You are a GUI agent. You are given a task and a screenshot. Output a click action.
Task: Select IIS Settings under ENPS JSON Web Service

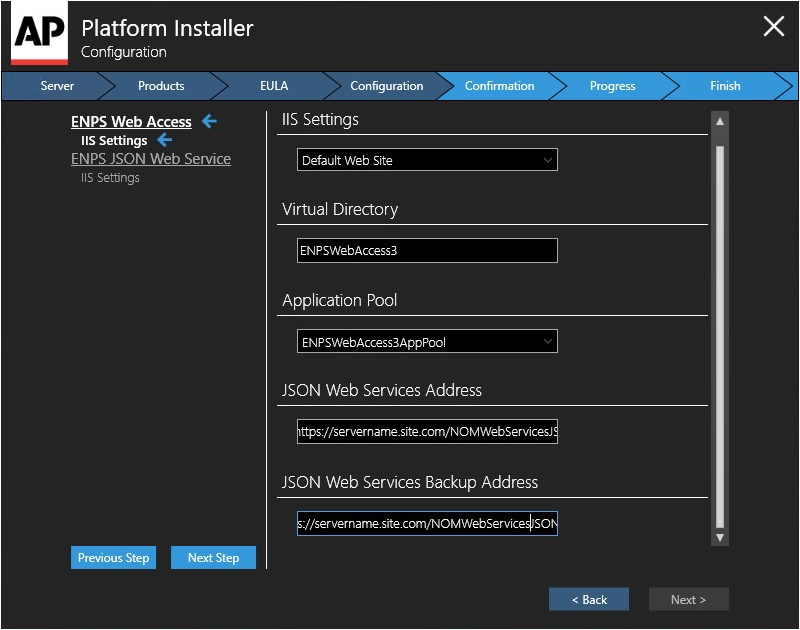pos(110,178)
